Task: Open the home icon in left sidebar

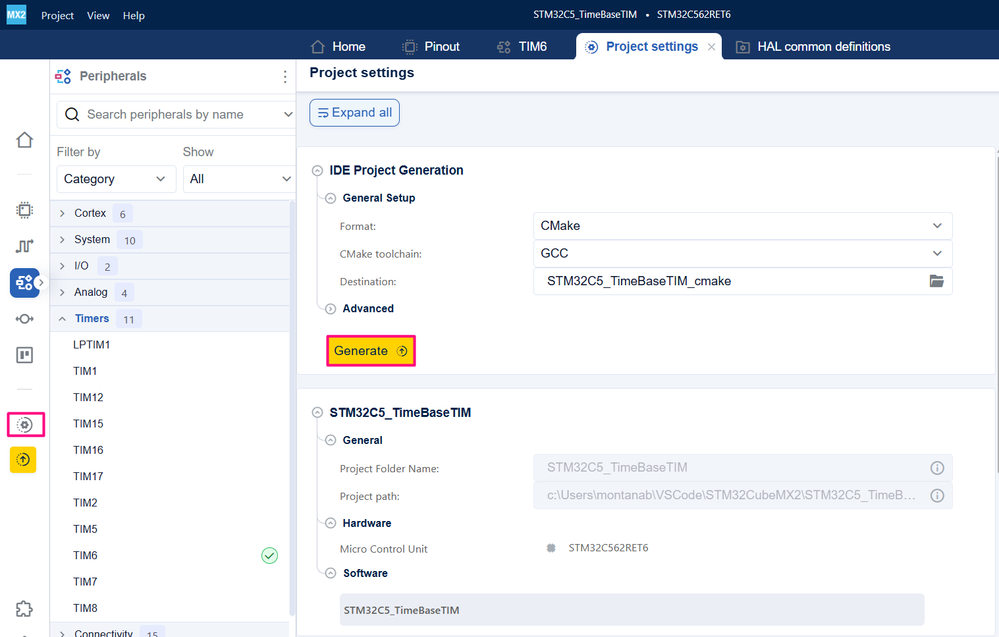Action: [x=24, y=140]
